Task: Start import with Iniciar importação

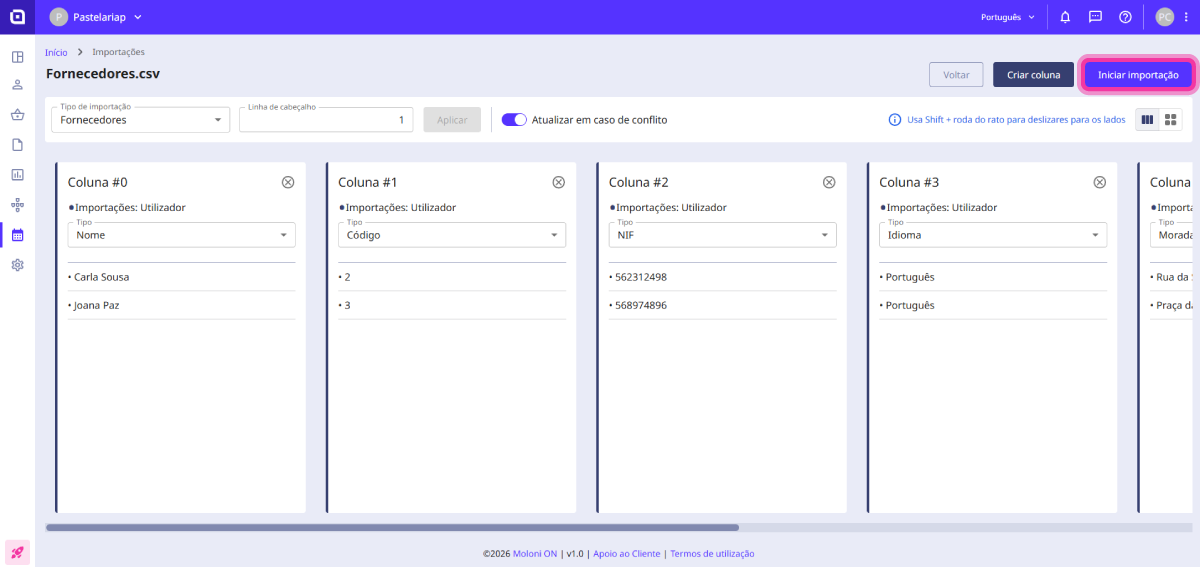Action: click(1138, 75)
